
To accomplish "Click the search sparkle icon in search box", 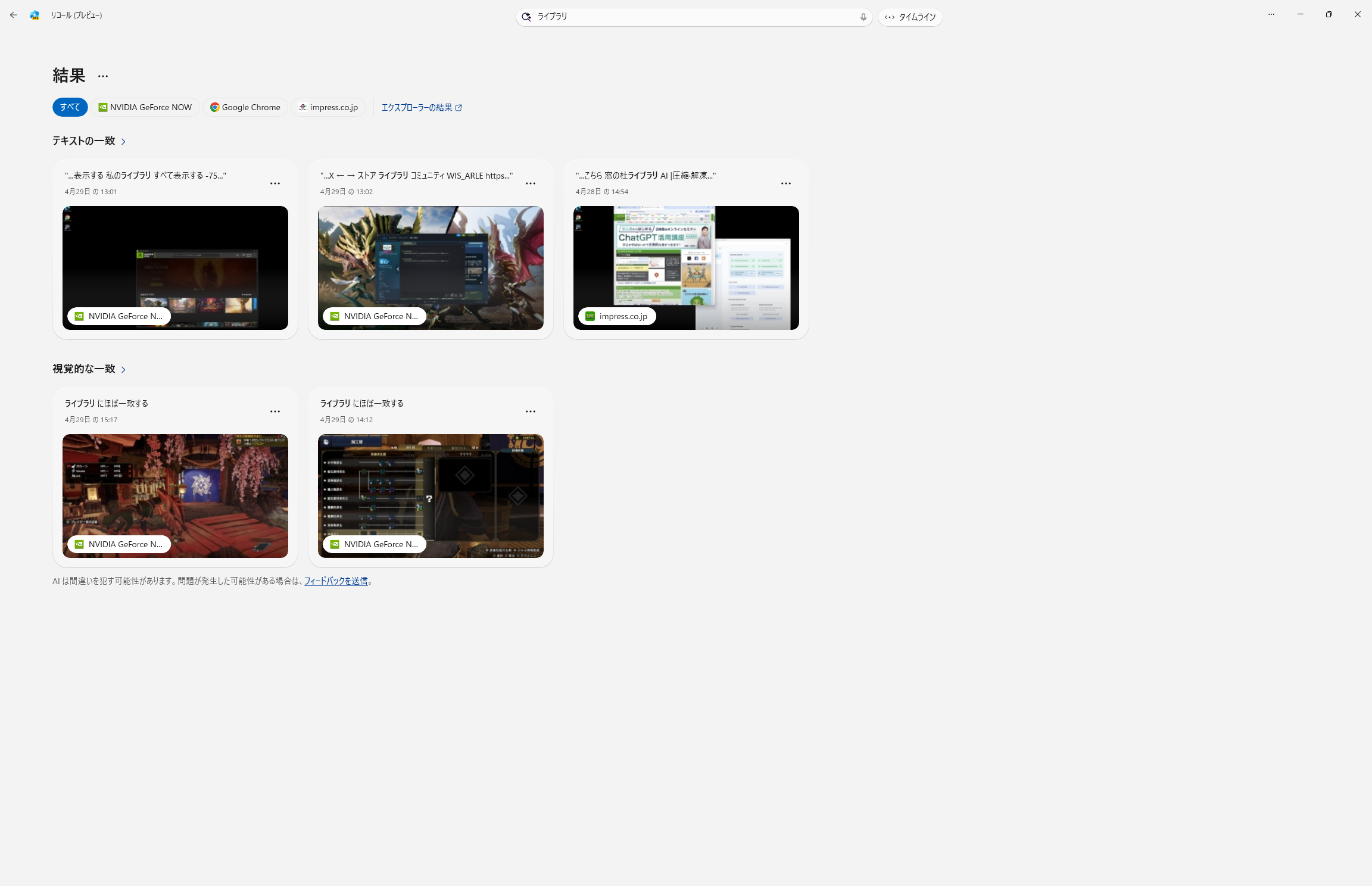I will tap(526, 17).
